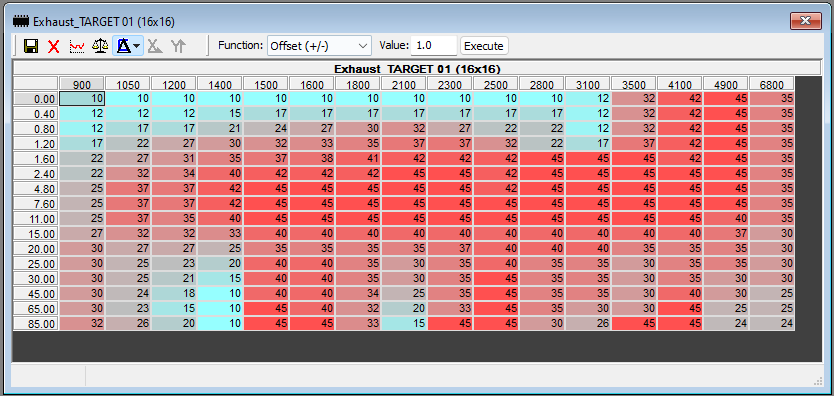Click cell 27 in row 0.80, column 1600
This screenshot has width=834, height=396.
[312, 129]
